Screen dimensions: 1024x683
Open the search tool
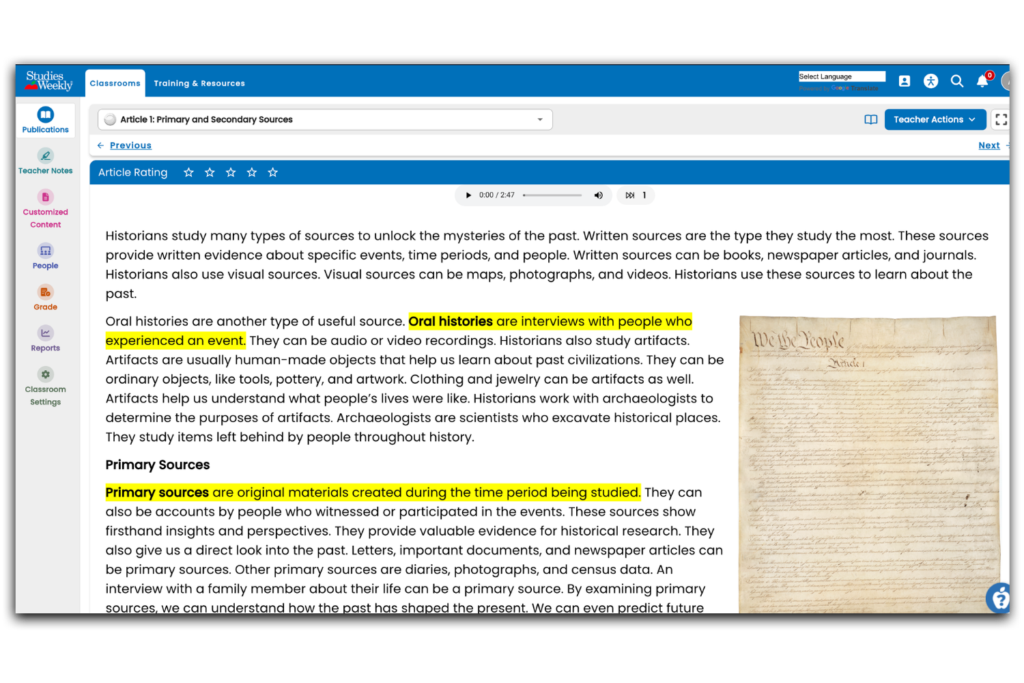[x=957, y=81]
